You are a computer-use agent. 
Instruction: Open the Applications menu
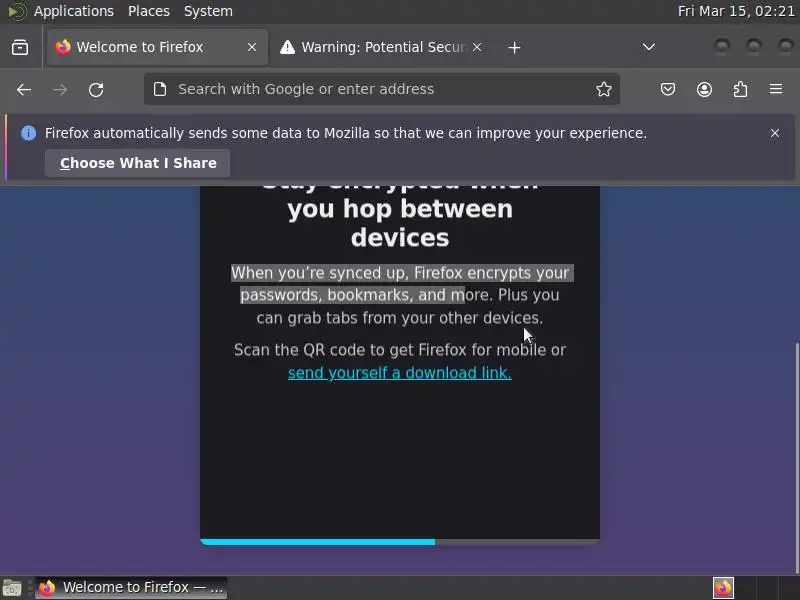tap(74, 11)
